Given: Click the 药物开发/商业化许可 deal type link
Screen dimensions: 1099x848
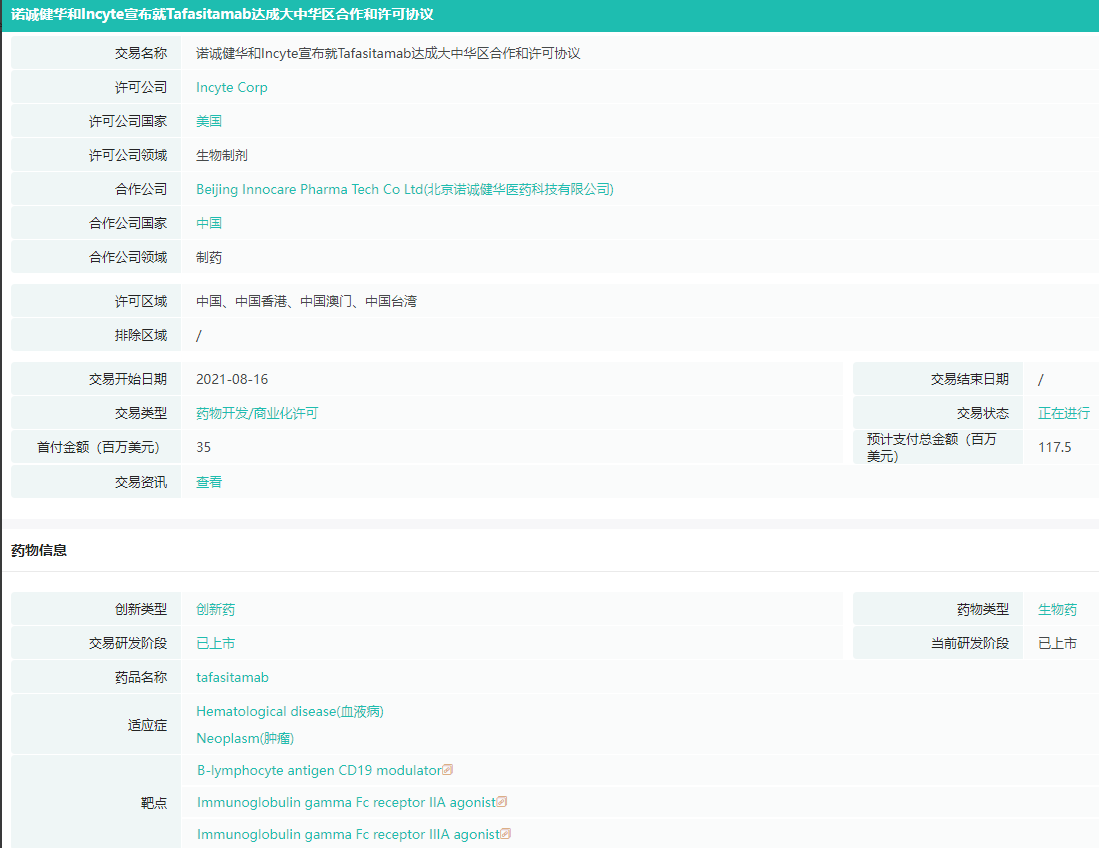Looking at the screenshot, I should pyautogui.click(x=256, y=413).
